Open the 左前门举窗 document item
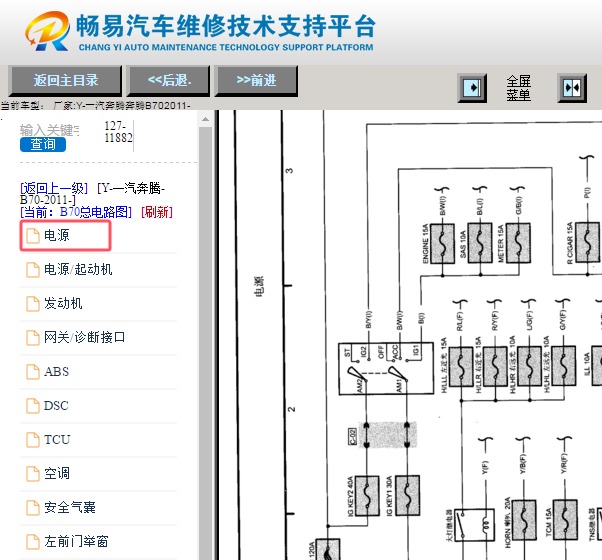Screen dimensions: 602x560 pos(76,542)
